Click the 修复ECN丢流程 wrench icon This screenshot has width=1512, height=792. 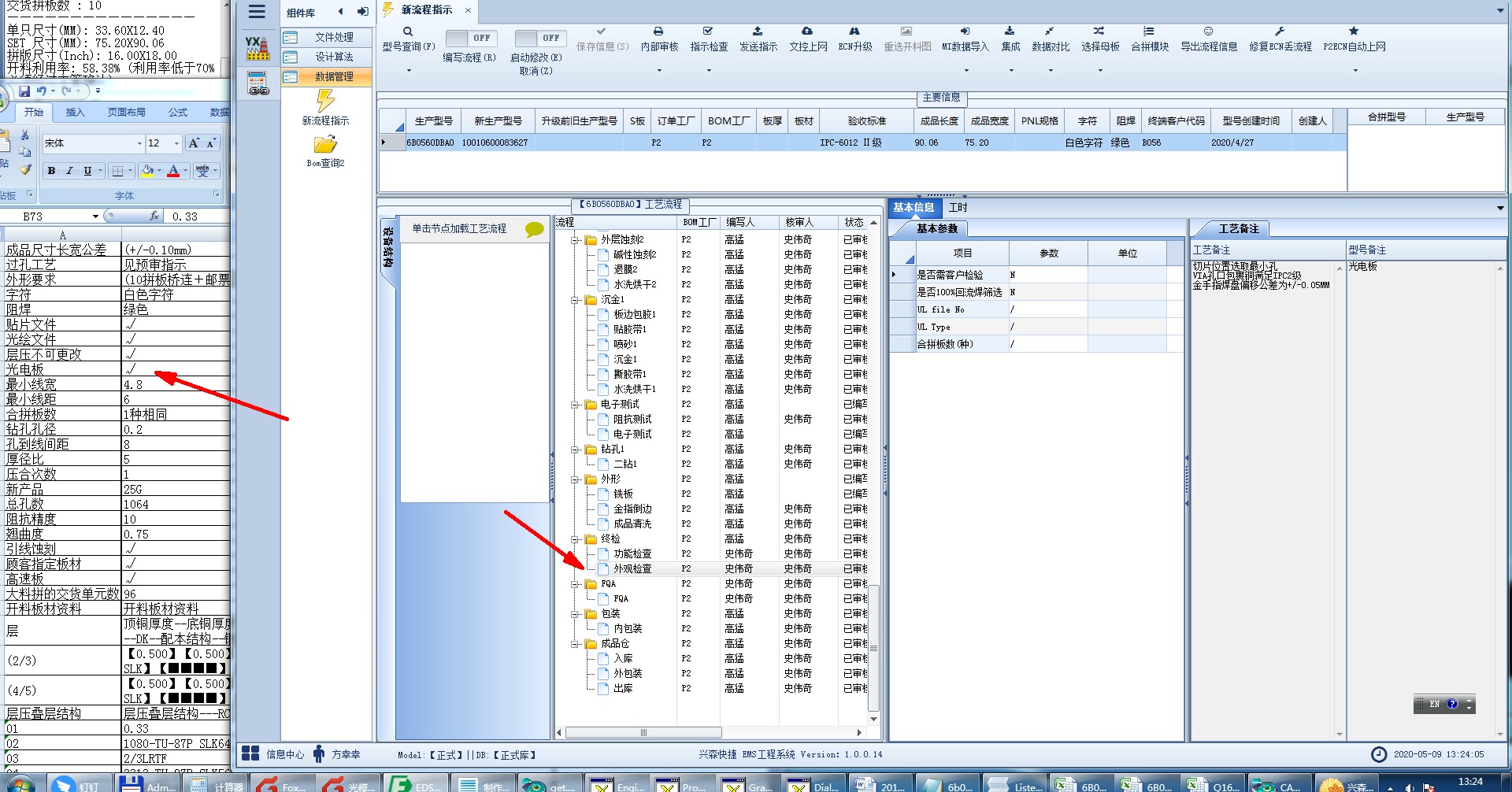[1280, 31]
